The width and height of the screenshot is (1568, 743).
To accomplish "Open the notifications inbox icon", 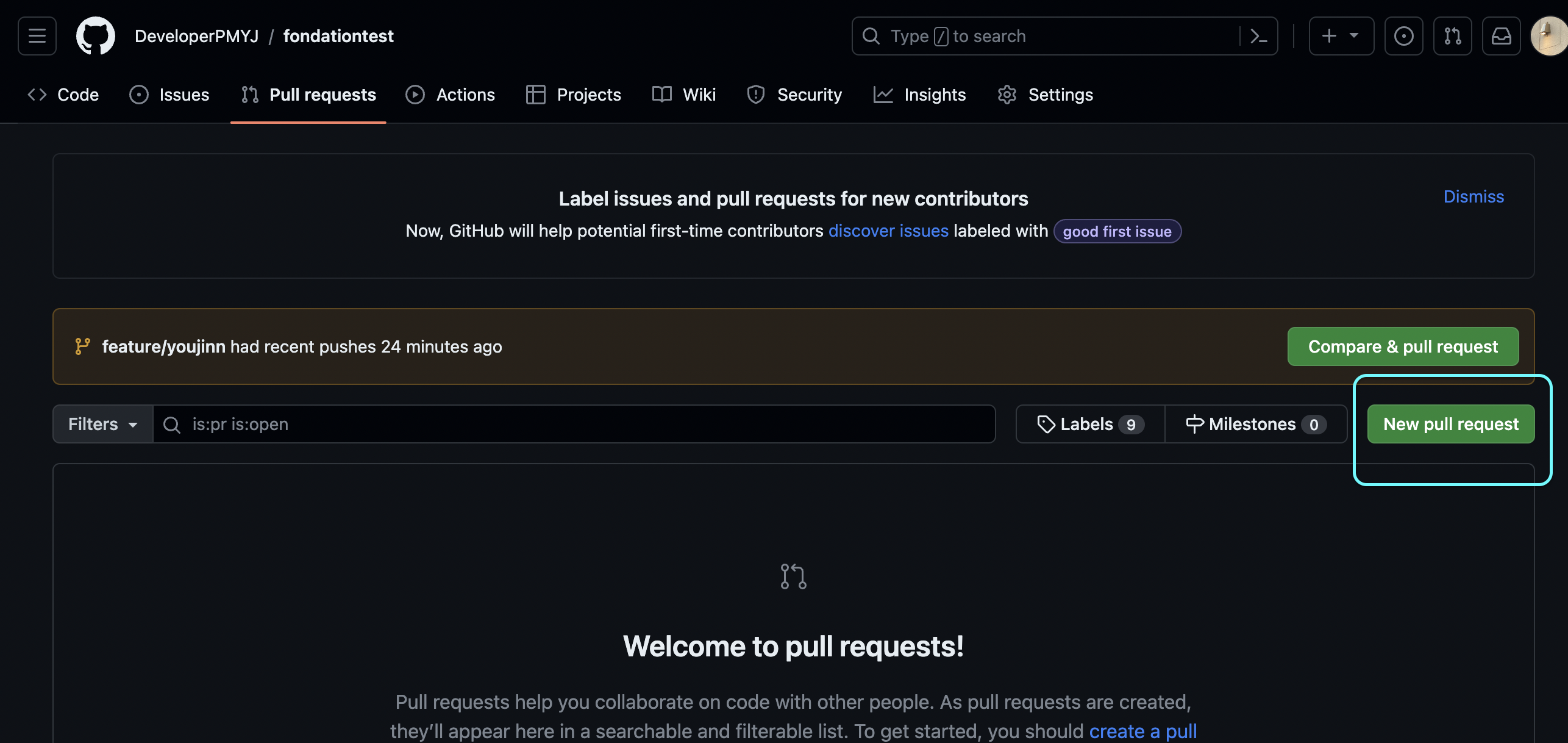I will click(1501, 36).
